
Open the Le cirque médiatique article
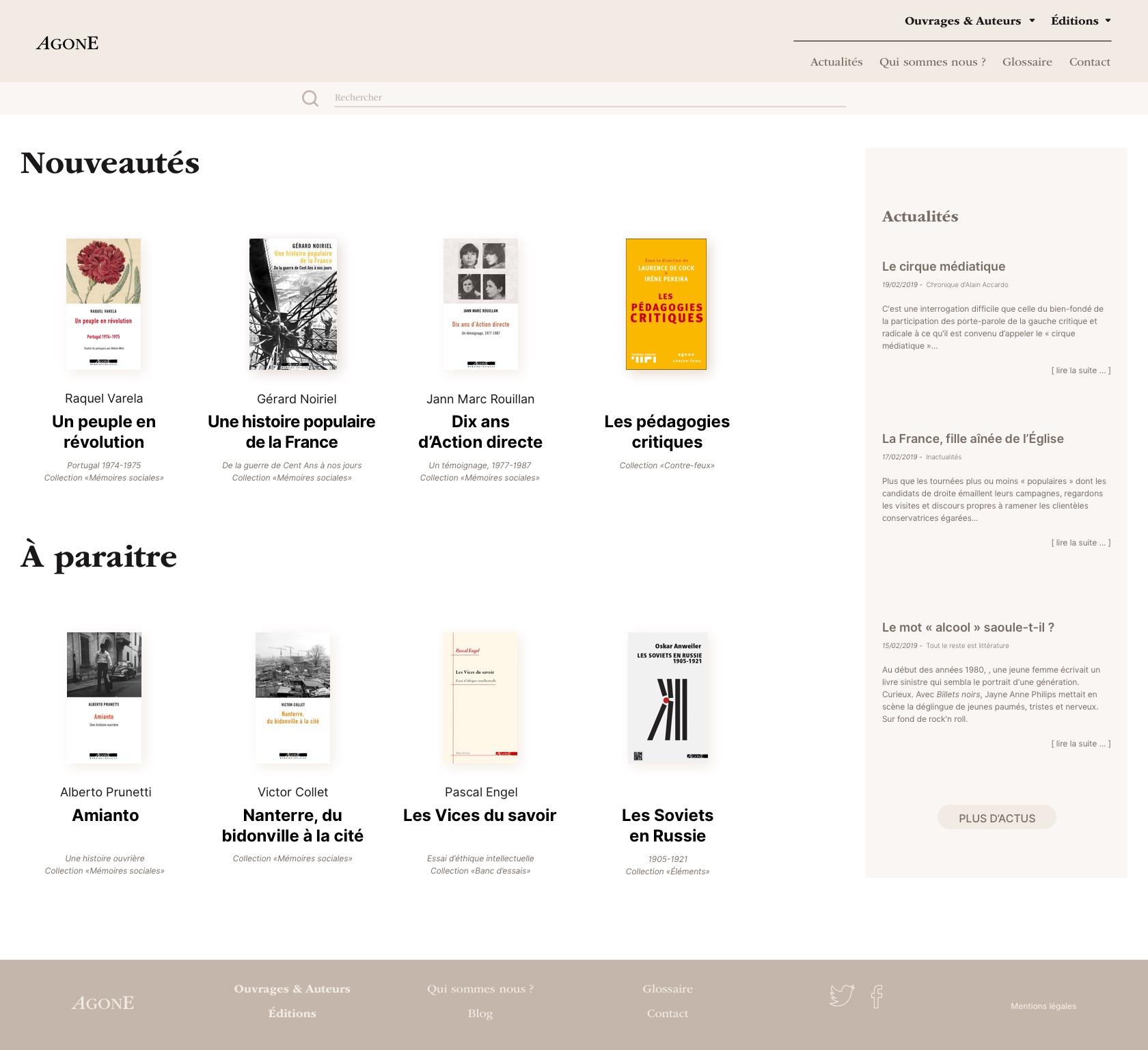click(x=943, y=267)
